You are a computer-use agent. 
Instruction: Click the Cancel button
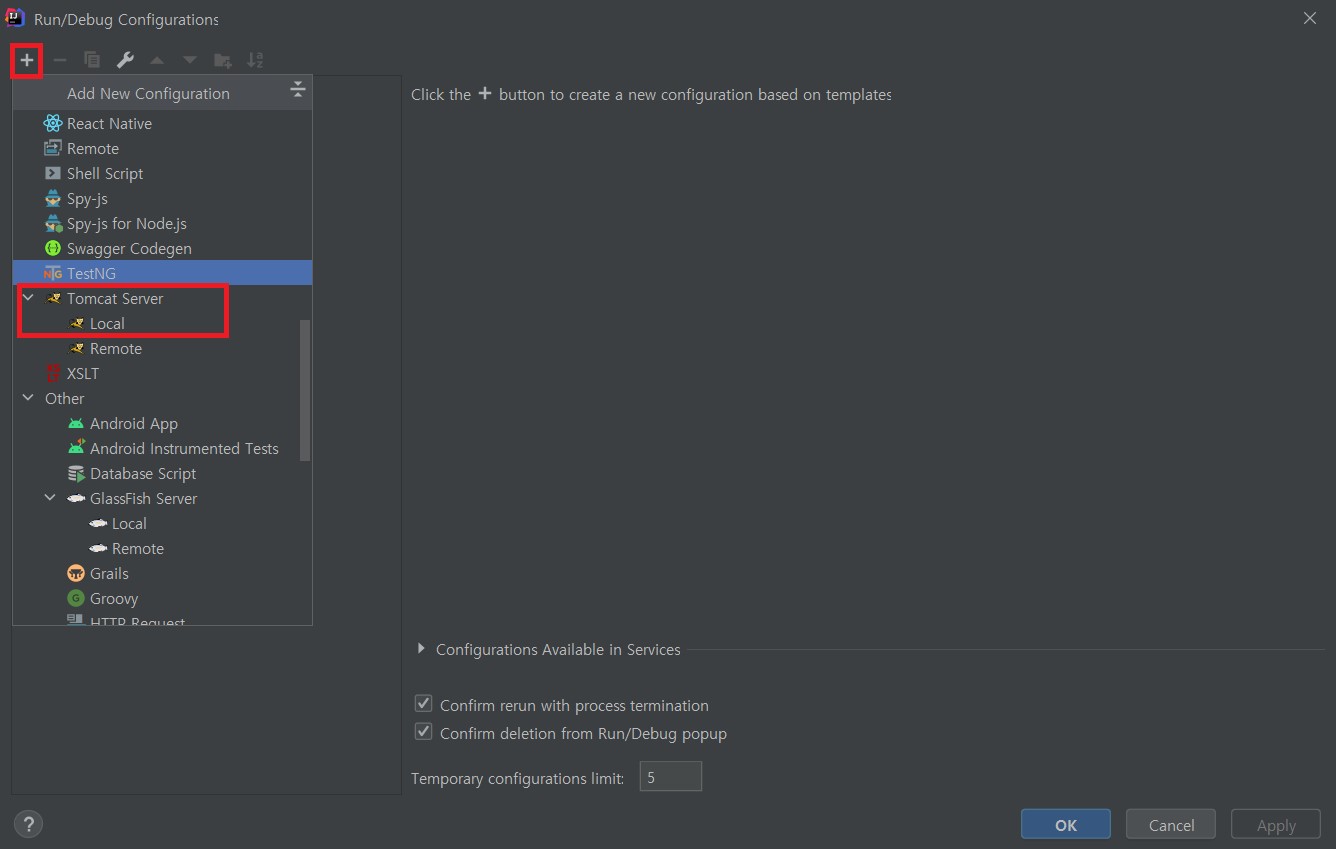coord(1171,824)
